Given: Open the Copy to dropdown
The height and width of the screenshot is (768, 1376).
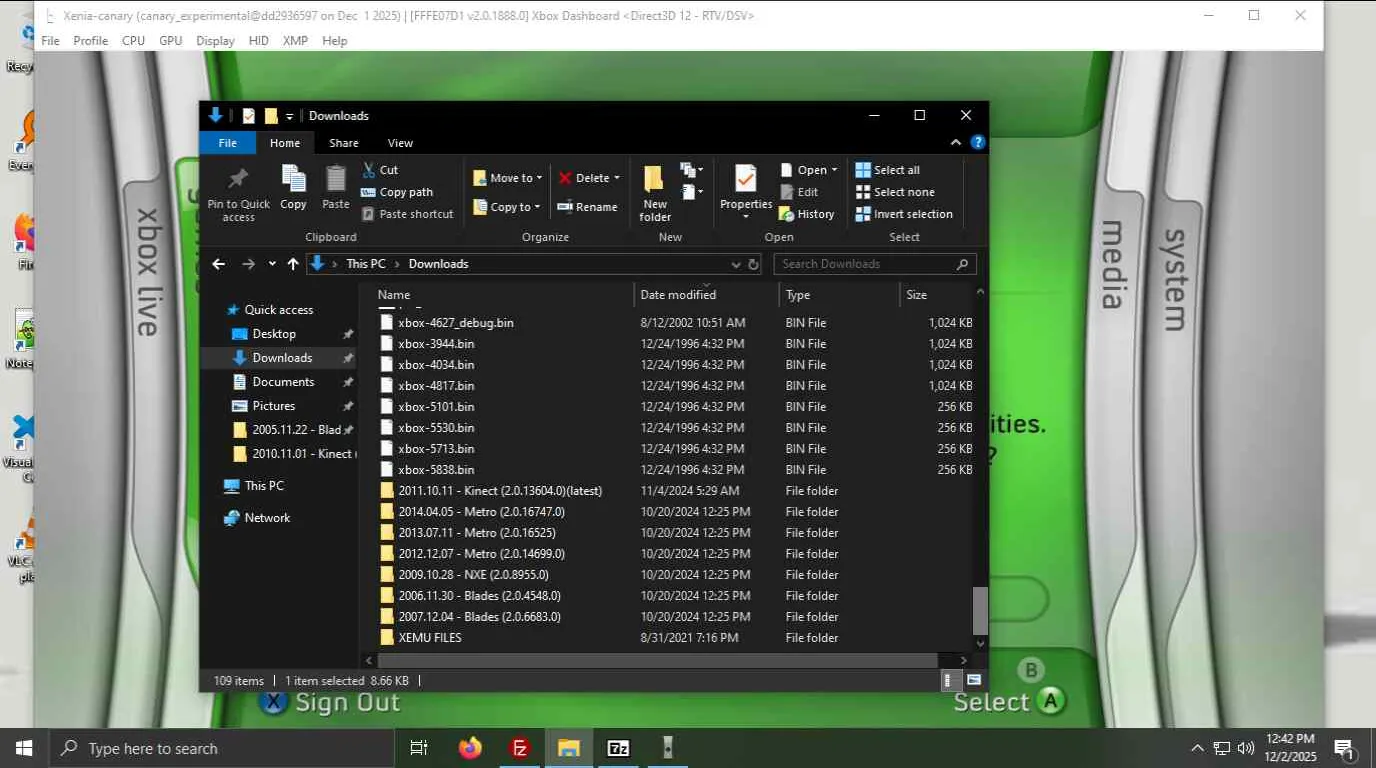Looking at the screenshot, I should pyautogui.click(x=508, y=207).
